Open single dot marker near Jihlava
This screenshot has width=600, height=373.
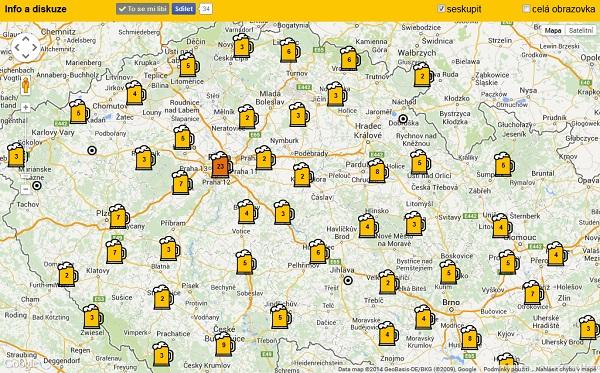(x=348, y=280)
